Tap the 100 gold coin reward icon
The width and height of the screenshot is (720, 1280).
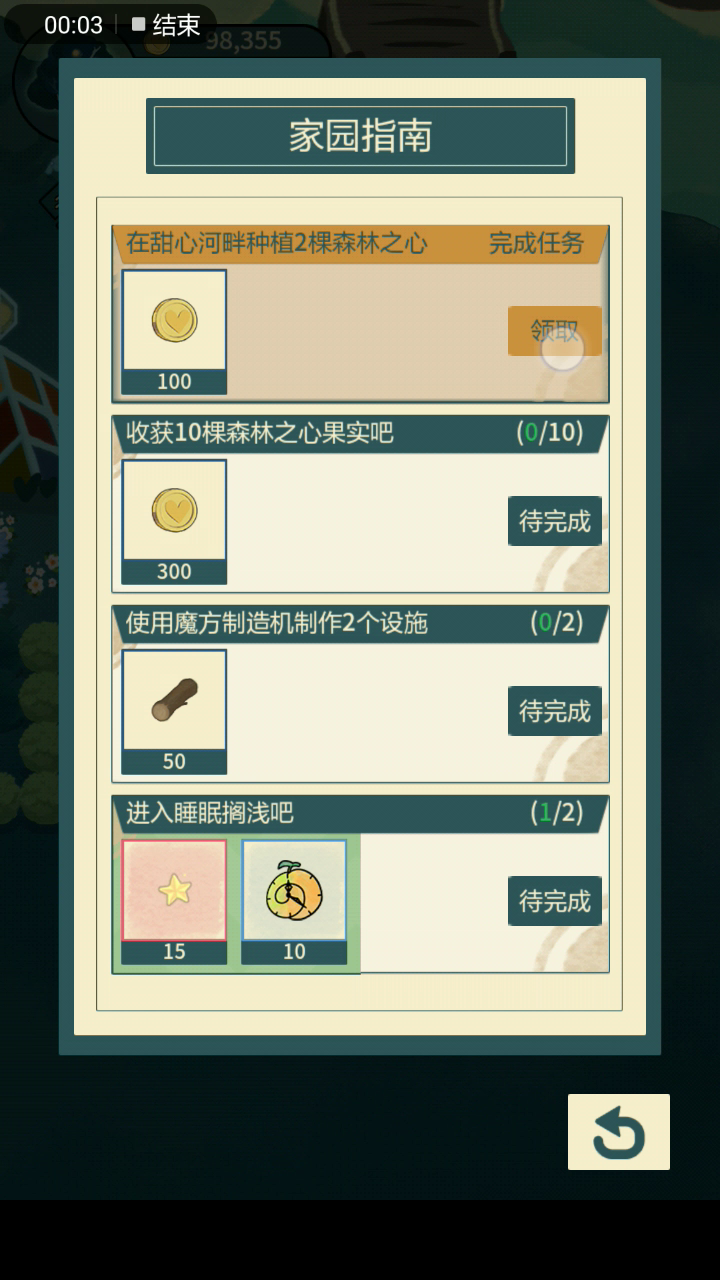click(x=174, y=321)
